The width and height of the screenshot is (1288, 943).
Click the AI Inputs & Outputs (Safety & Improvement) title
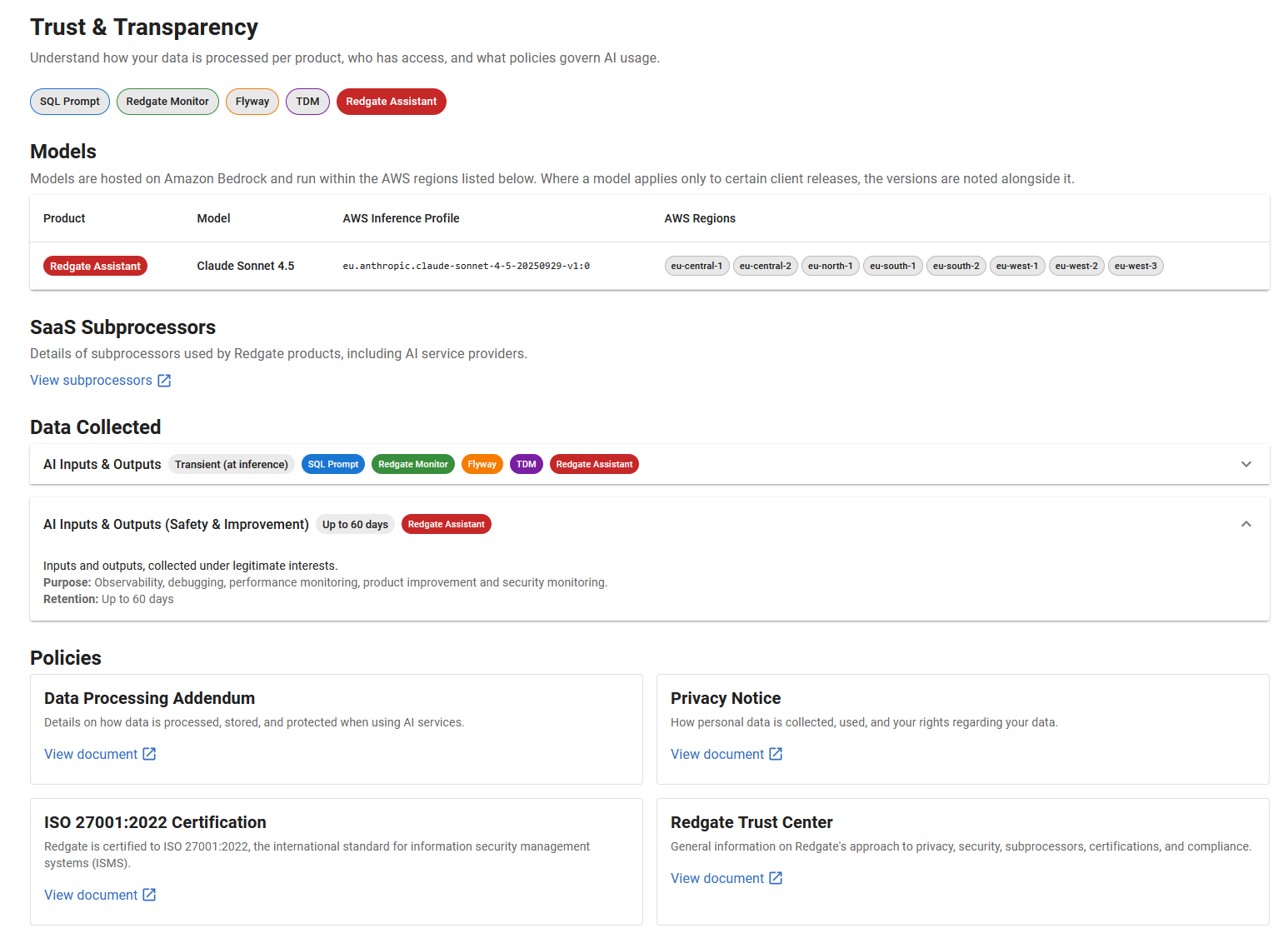click(x=176, y=525)
